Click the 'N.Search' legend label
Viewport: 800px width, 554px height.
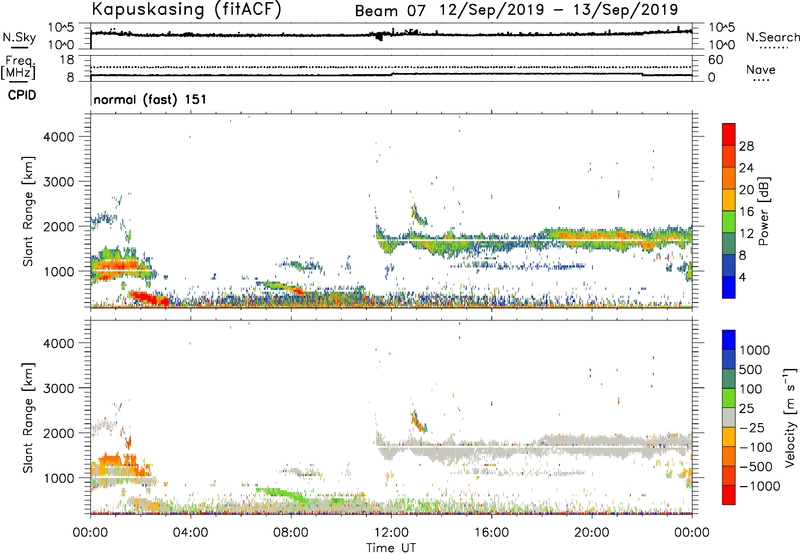[772, 37]
